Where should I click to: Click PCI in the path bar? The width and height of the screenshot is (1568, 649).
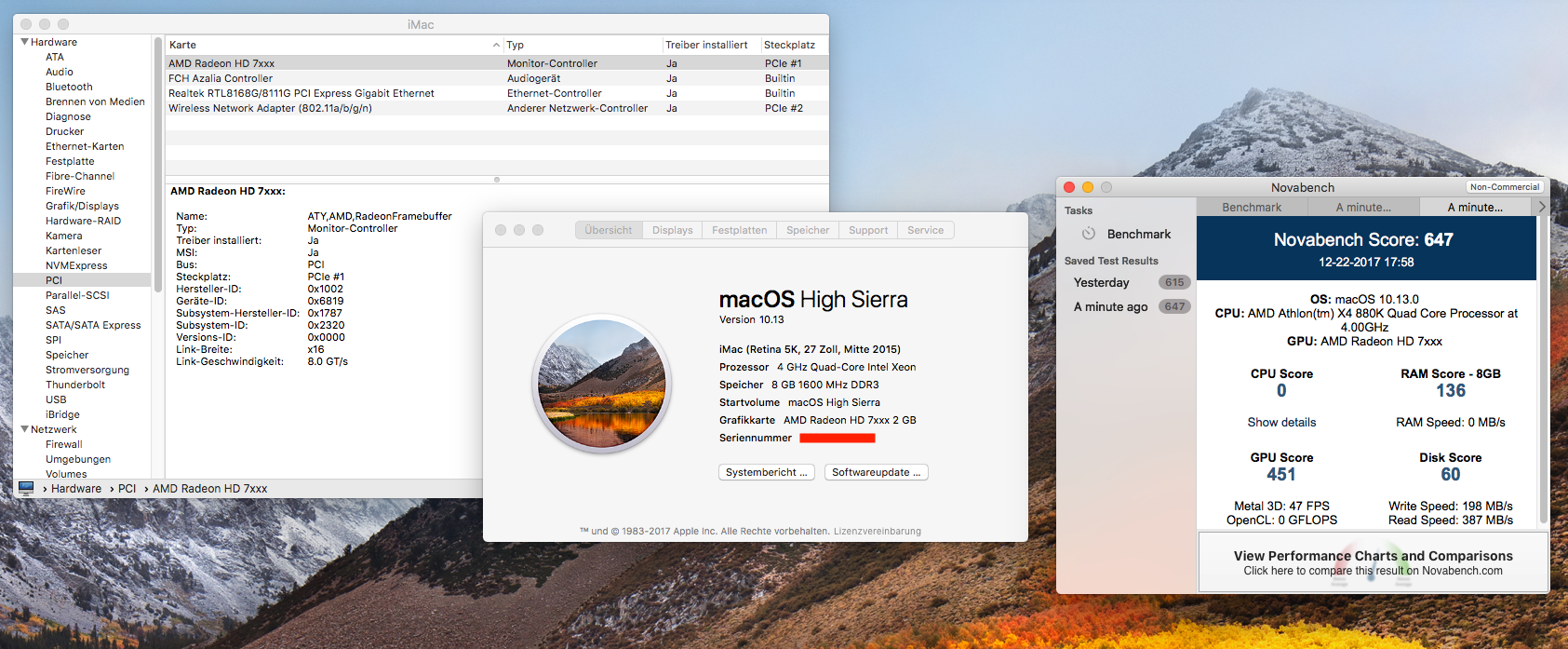click(127, 488)
